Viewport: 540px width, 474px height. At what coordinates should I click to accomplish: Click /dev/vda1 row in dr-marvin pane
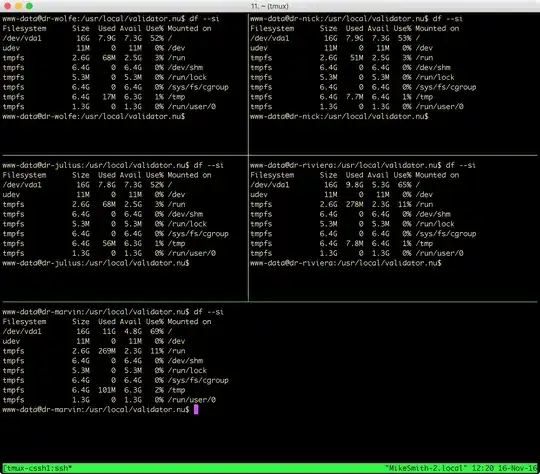[x=87, y=332]
